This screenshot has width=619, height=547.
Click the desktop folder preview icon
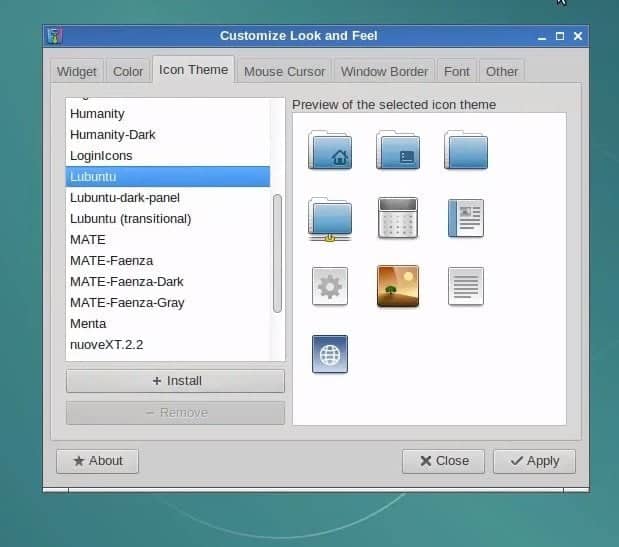pyautogui.click(x=398, y=150)
